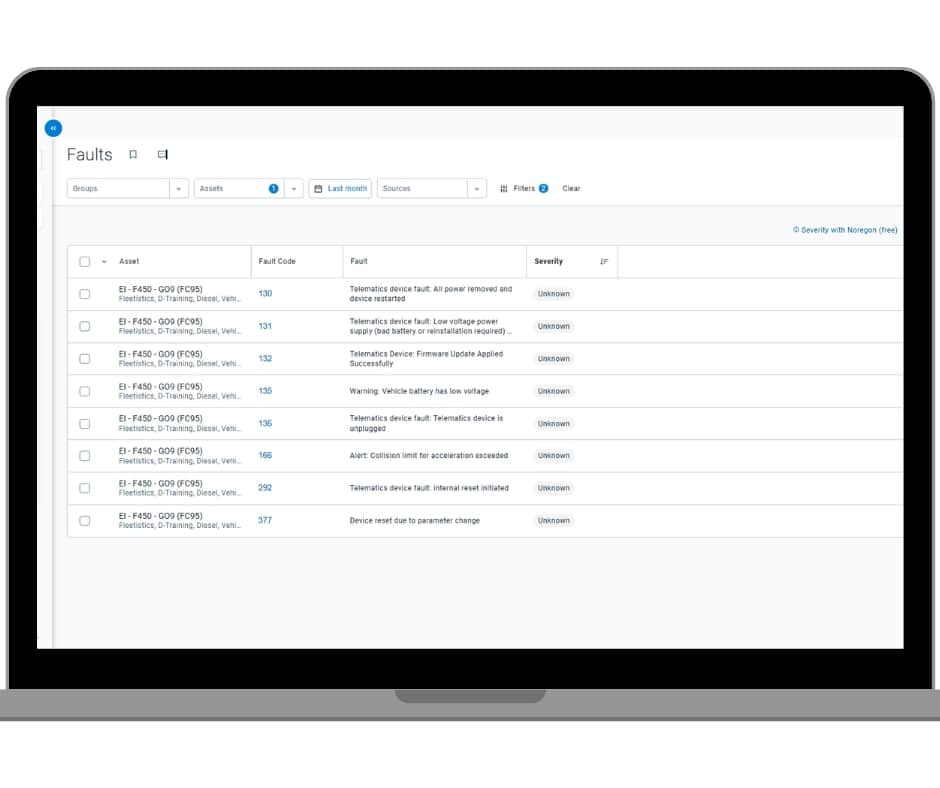
Task: Open fault code 131 link
Action: (x=265, y=326)
